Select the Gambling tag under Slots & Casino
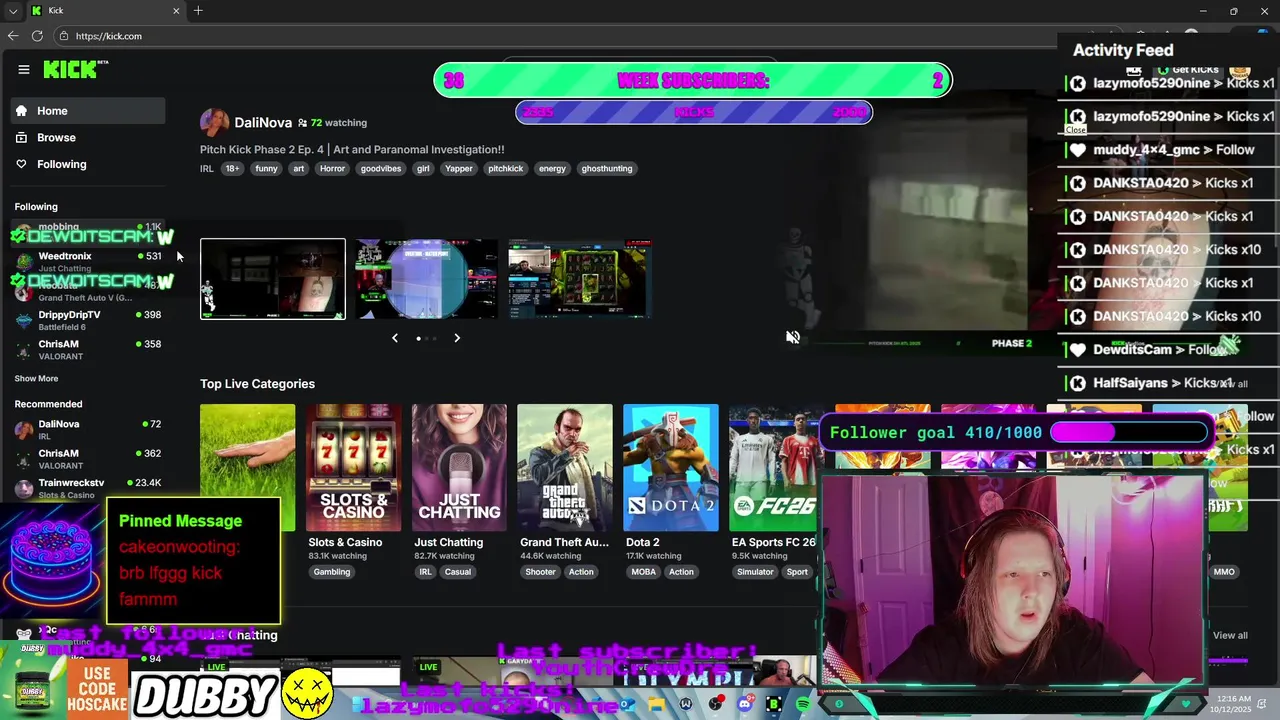This screenshot has width=1280, height=720. [x=332, y=572]
